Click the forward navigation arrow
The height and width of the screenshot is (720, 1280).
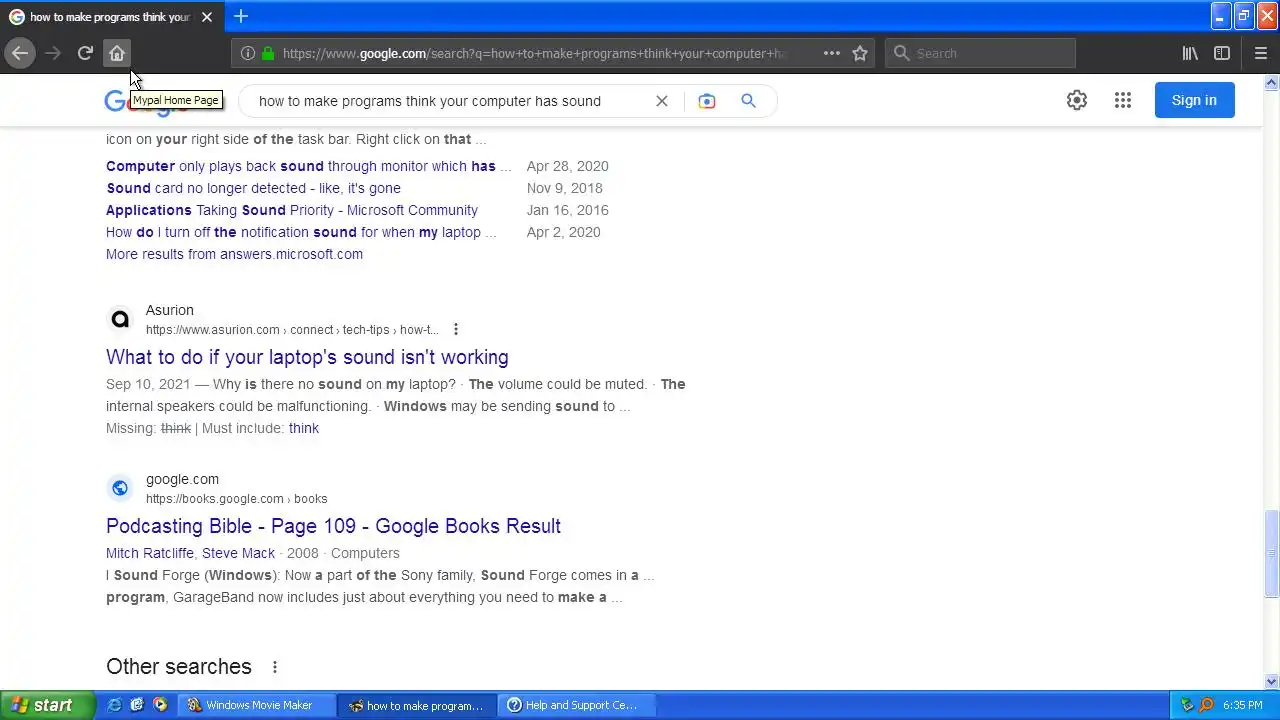53,53
